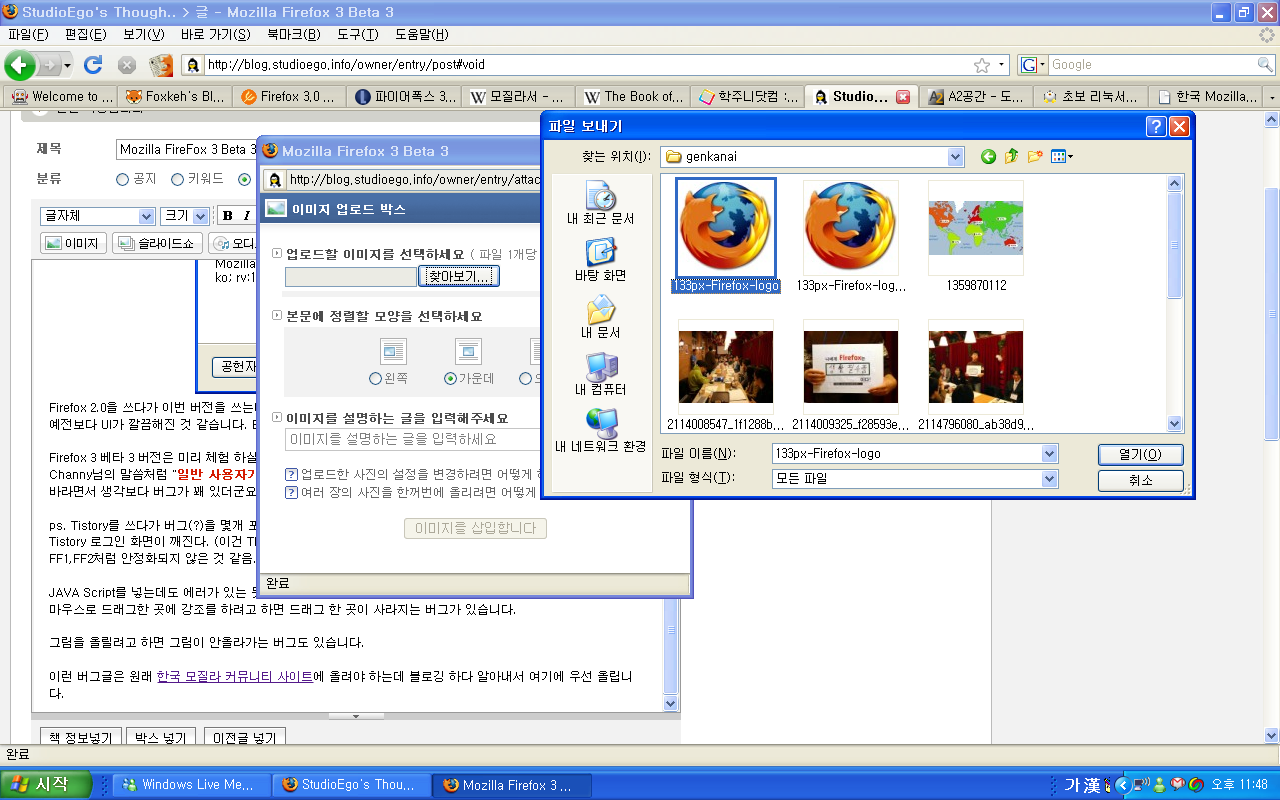Go to 바탕 화면 in places bar
Screen dimensions: 1280x800
(x=600, y=259)
